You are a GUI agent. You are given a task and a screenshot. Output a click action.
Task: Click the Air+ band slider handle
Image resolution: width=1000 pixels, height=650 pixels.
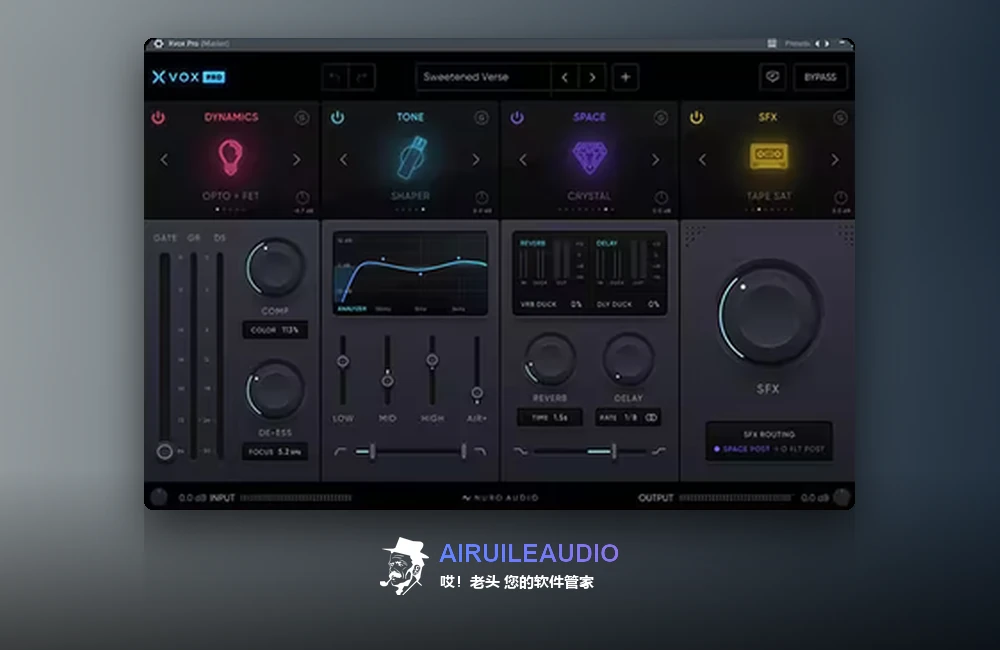tap(476, 392)
